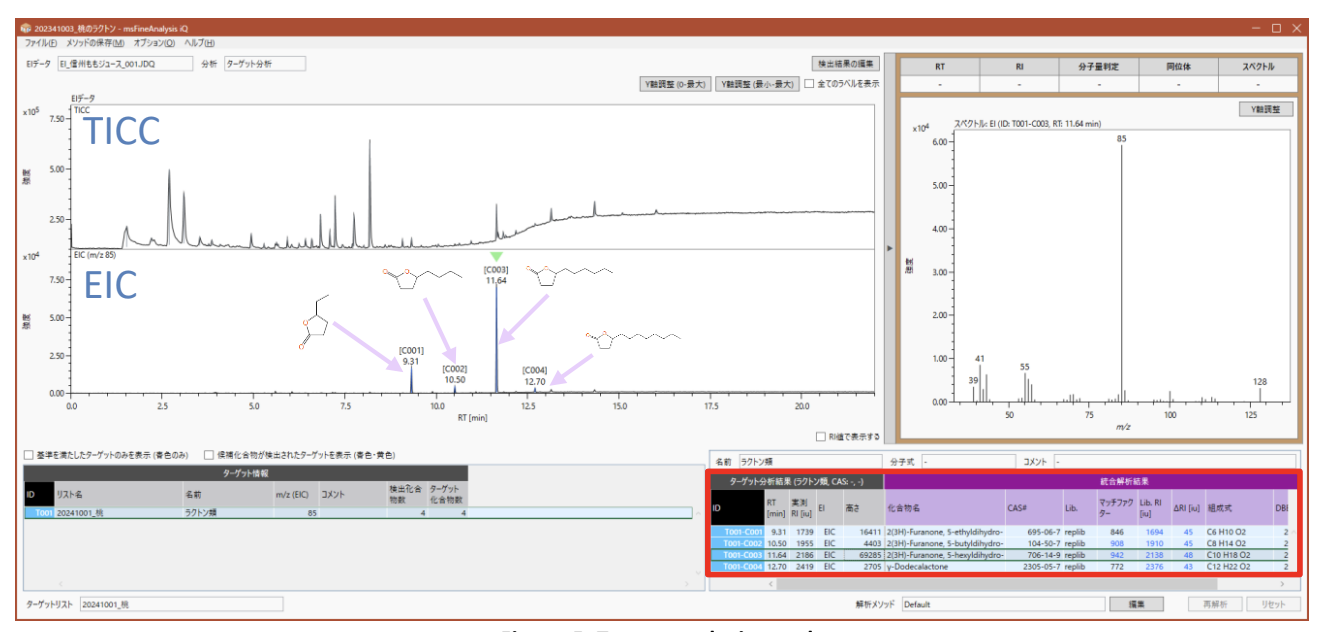Check 候補化合物が検出されたターゲットを表示 option
This screenshot has width=1324, height=632.
pyautogui.click(x=209, y=454)
